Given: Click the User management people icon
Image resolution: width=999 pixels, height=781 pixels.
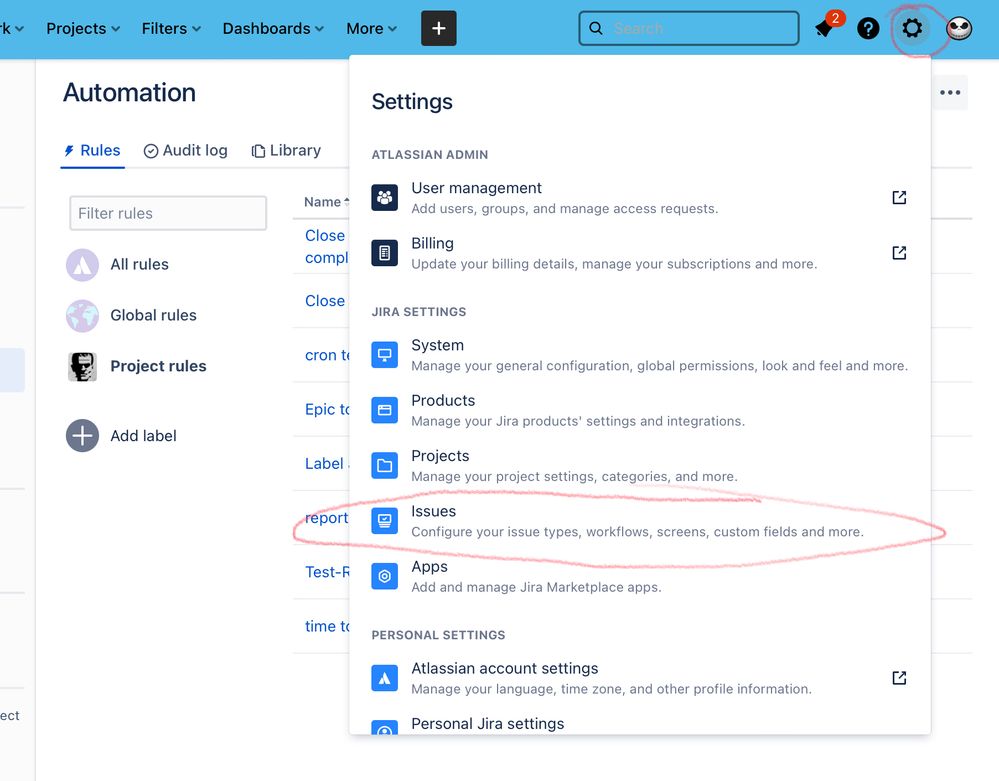Looking at the screenshot, I should [385, 197].
